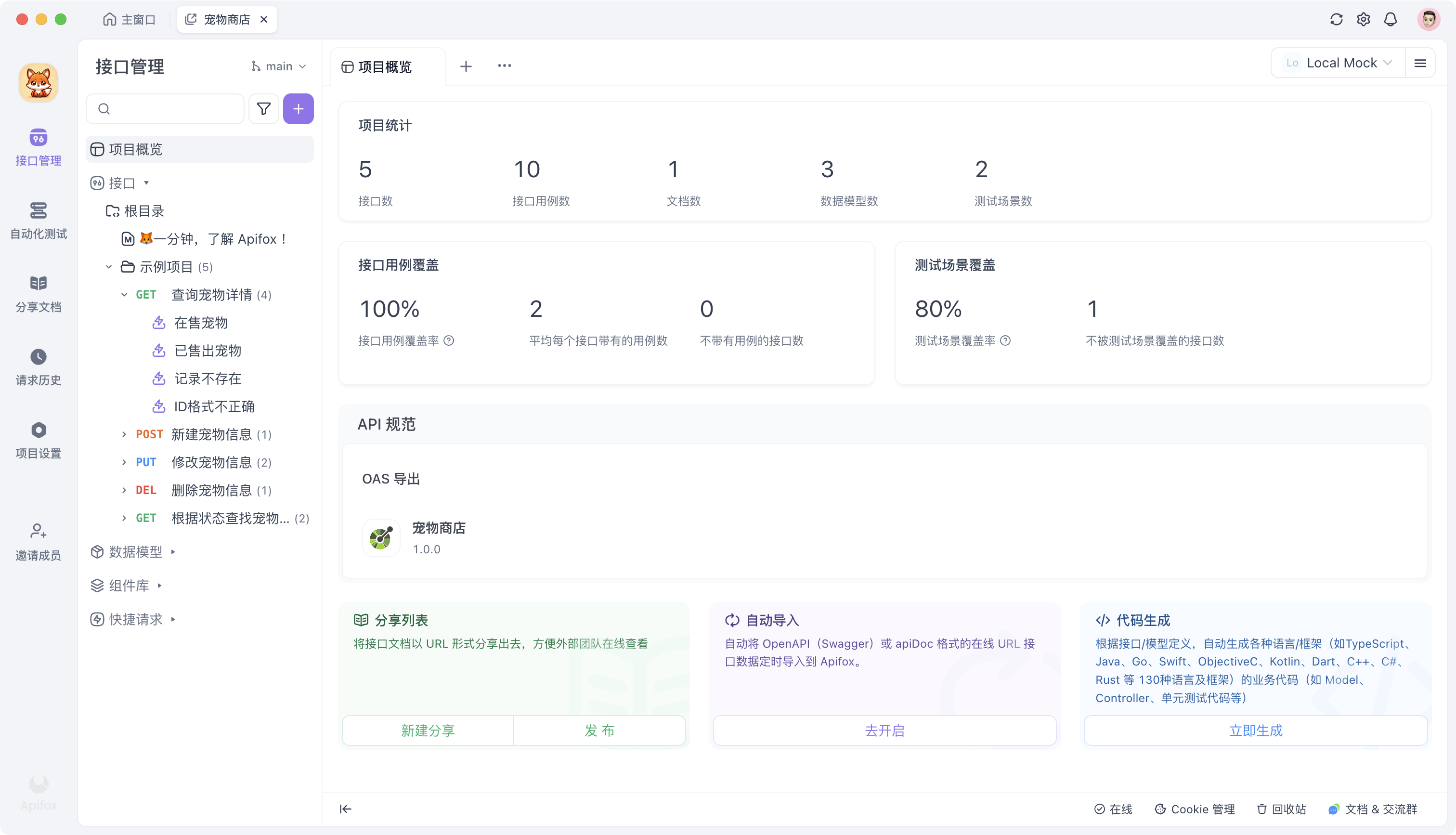Open the settings gear in the titlebar
The image size is (1456, 835).
[1364, 19]
